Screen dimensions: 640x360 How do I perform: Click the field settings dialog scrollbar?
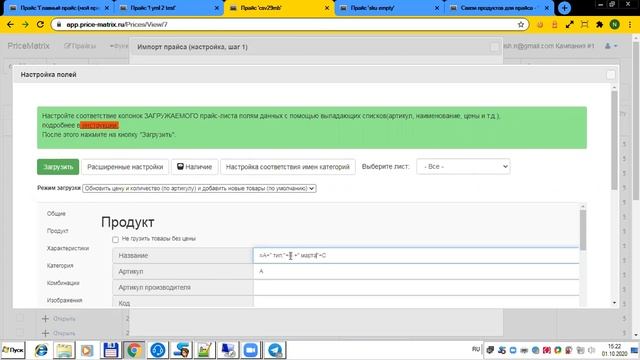(614, 140)
